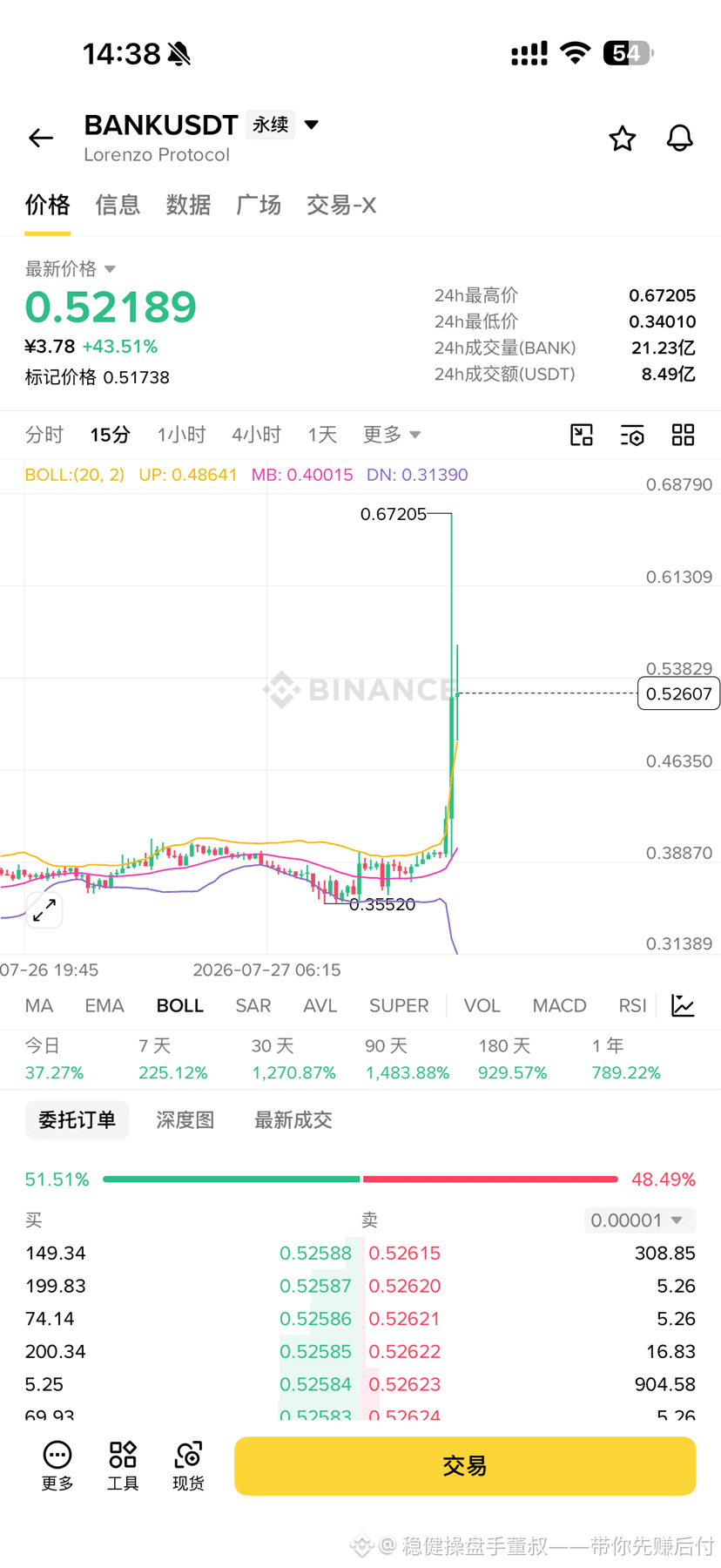Toggle the RSI sub-indicator
Screen dimensions: 721x1568
click(x=633, y=1006)
